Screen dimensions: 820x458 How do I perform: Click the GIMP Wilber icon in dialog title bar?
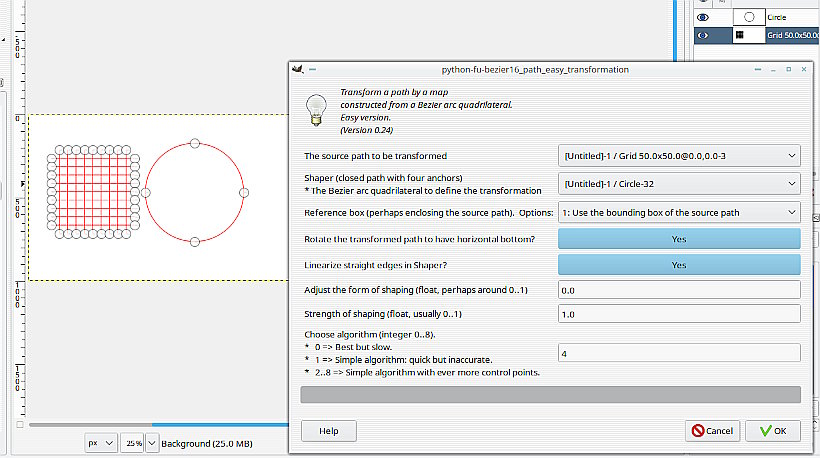point(298,69)
